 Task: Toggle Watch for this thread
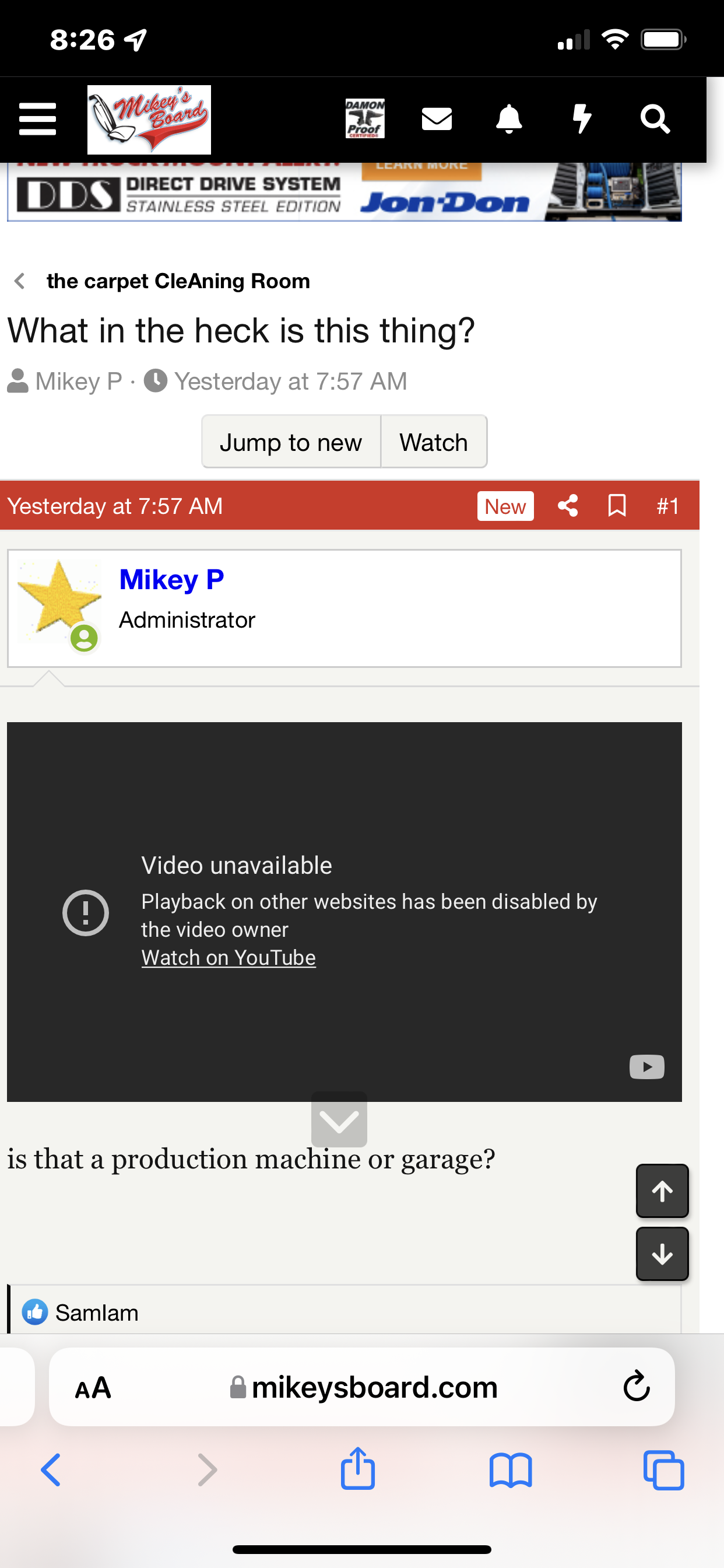point(433,443)
